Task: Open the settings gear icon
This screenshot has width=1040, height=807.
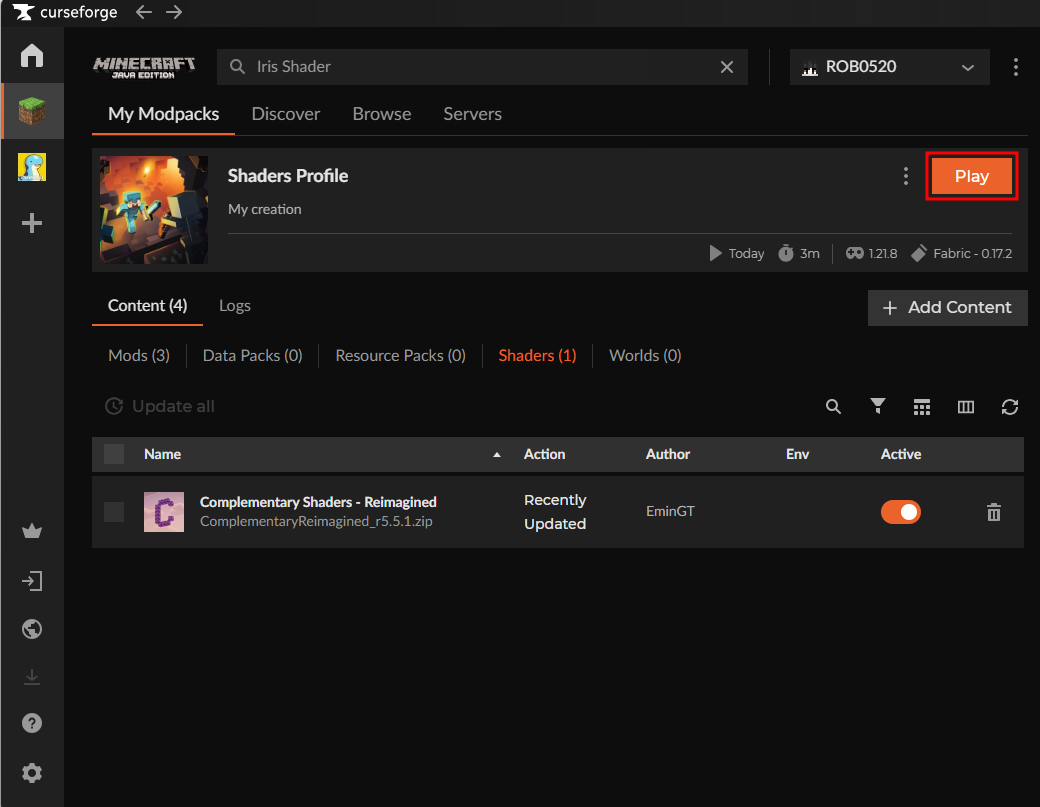Action: tap(32, 773)
